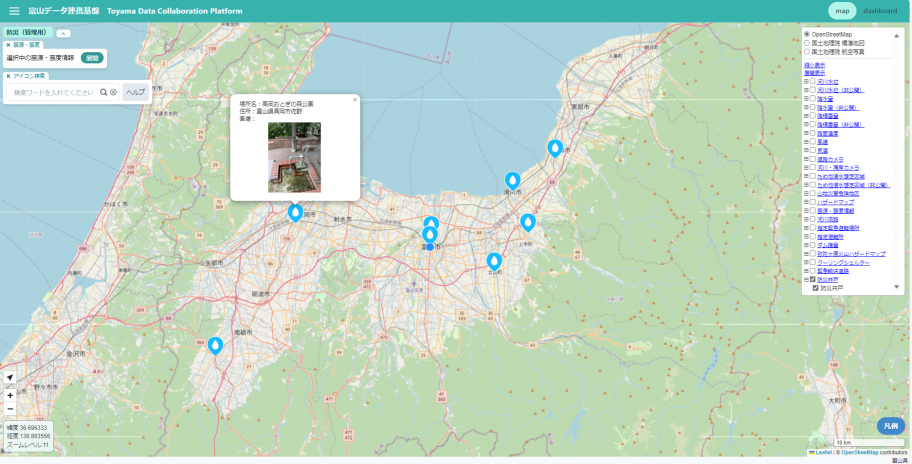Open the hamburger menu in the header
Image resolution: width=912 pixels, height=464 pixels.
[x=14, y=11]
